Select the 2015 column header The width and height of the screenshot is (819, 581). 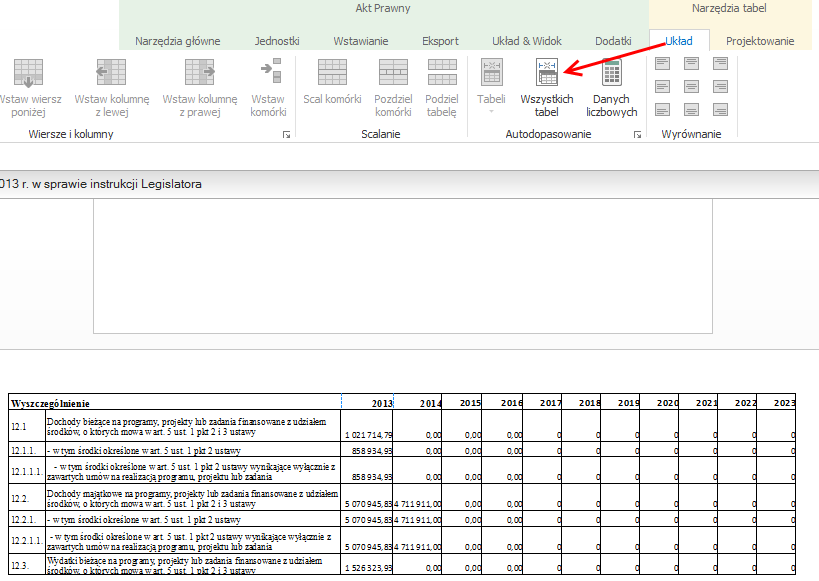click(462, 402)
